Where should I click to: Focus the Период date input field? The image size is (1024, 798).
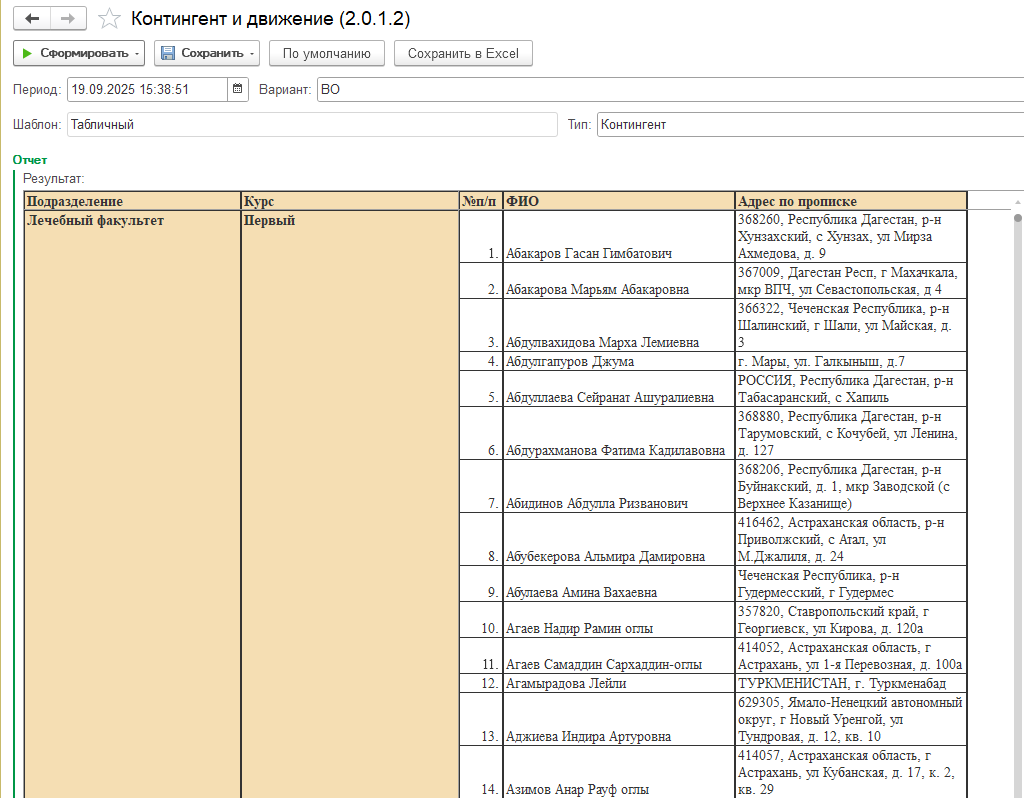tap(147, 89)
